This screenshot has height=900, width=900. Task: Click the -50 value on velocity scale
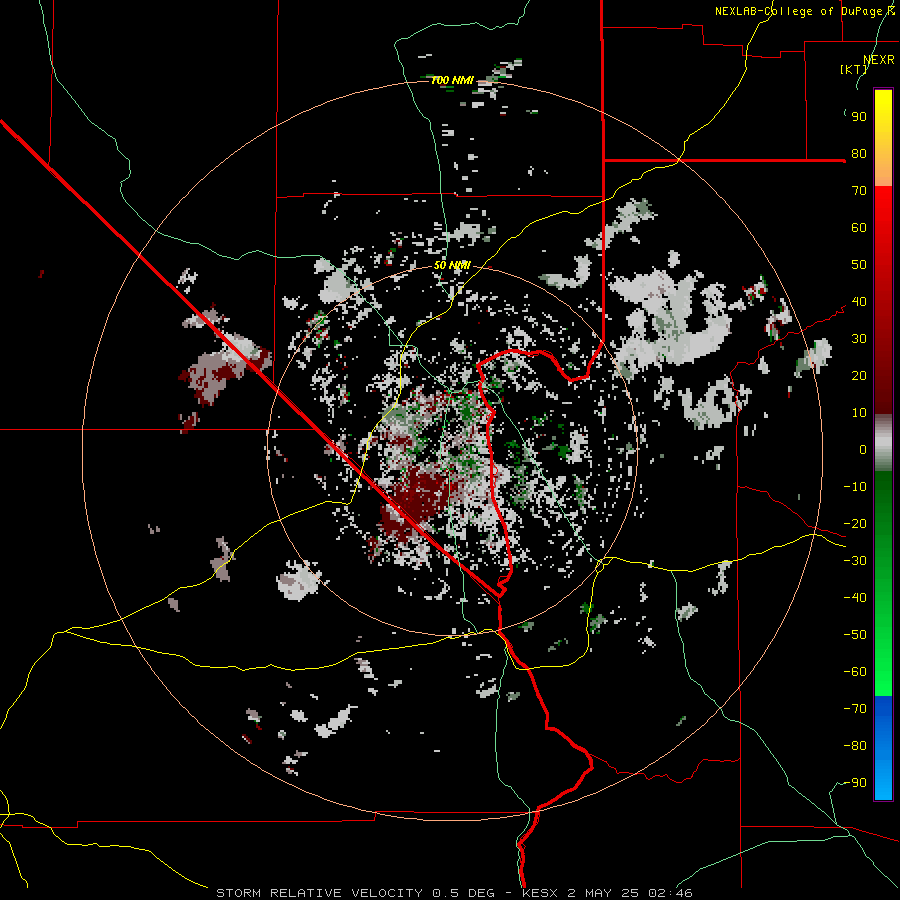[855, 635]
